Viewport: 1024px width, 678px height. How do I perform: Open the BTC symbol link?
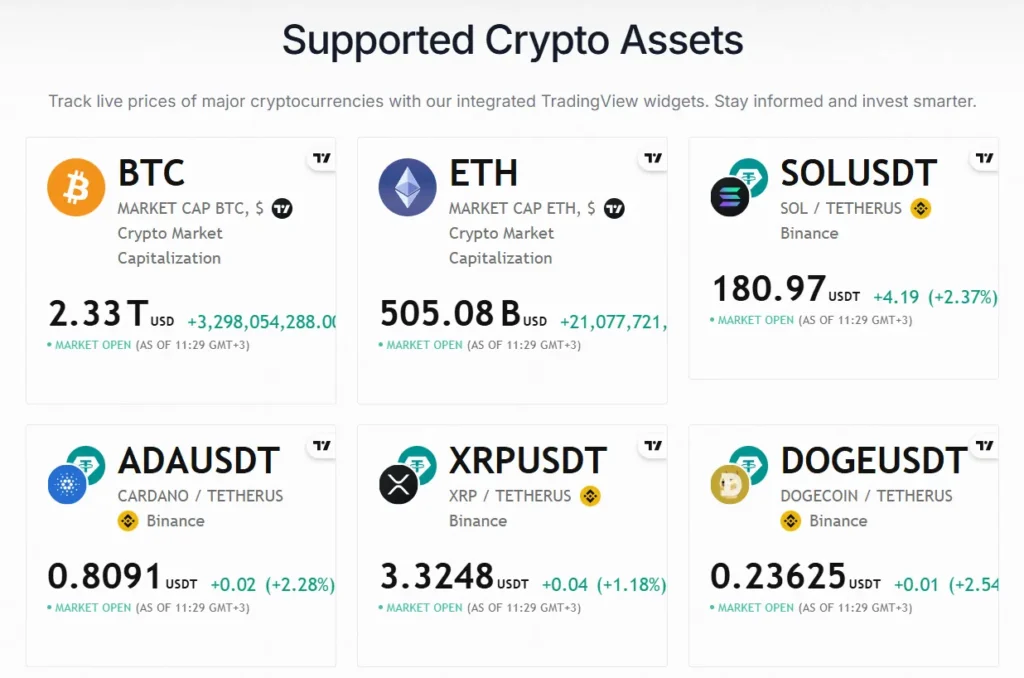150,173
